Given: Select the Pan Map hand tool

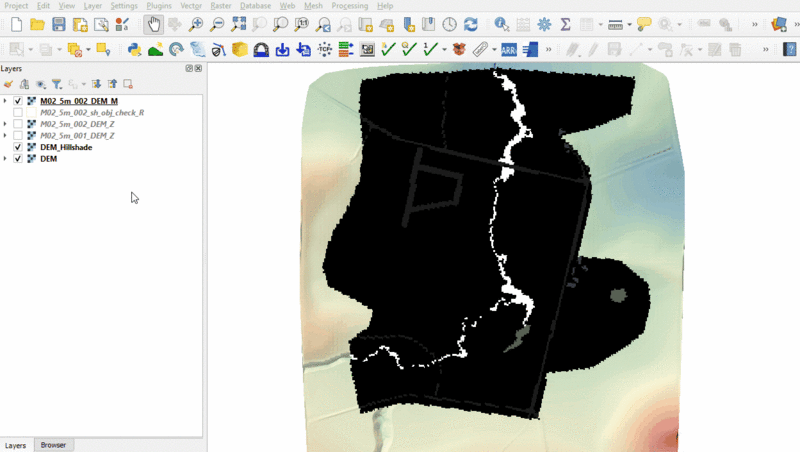Looking at the screenshot, I should click(152, 24).
